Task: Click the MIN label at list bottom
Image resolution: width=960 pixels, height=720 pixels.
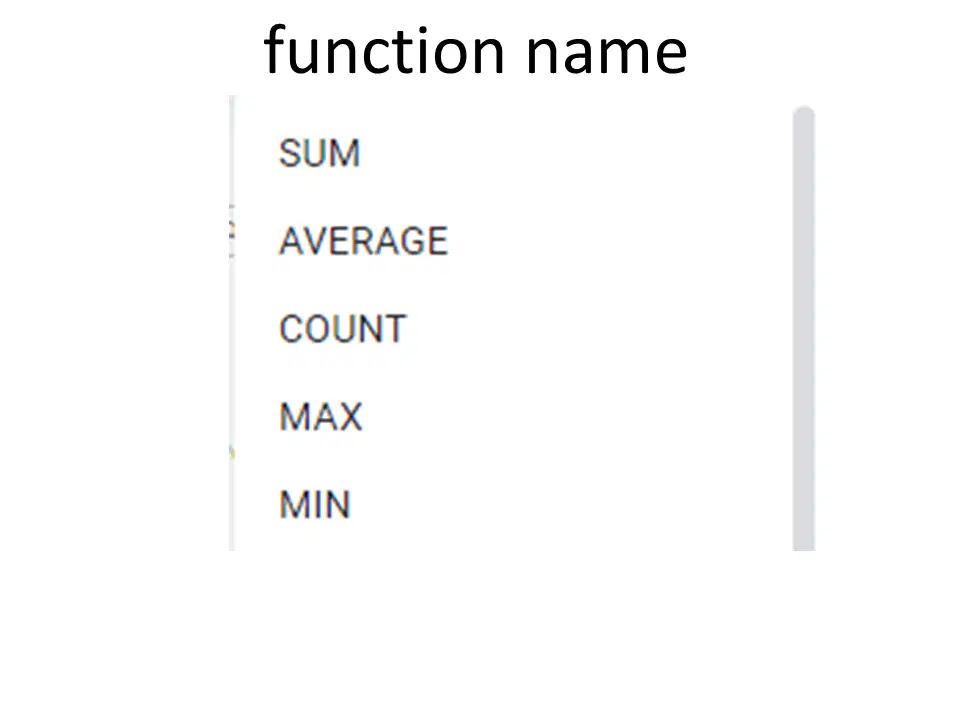Action: pyautogui.click(x=315, y=504)
